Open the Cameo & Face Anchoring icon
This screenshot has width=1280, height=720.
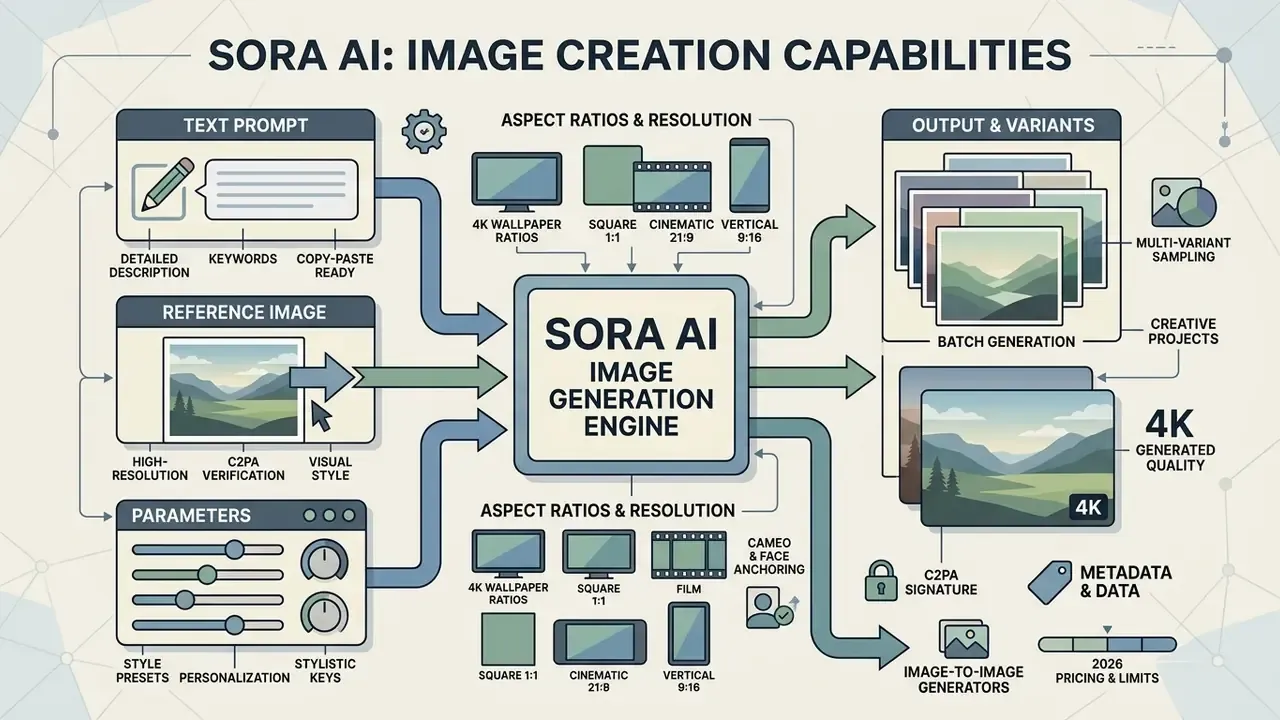coord(770,607)
